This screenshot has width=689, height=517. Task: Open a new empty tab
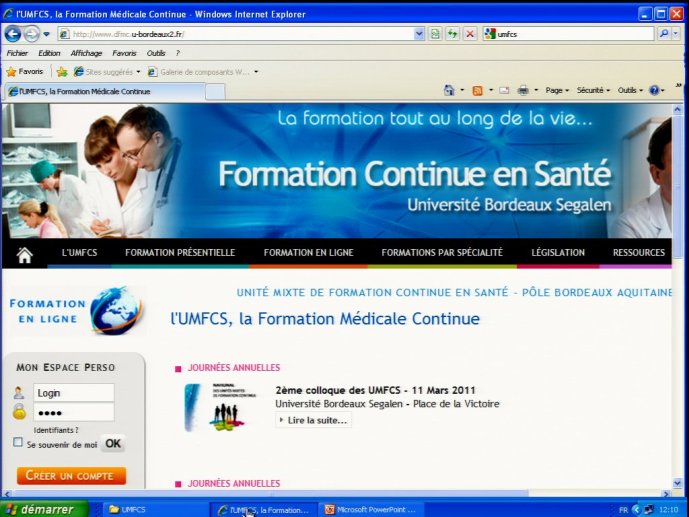(x=215, y=92)
